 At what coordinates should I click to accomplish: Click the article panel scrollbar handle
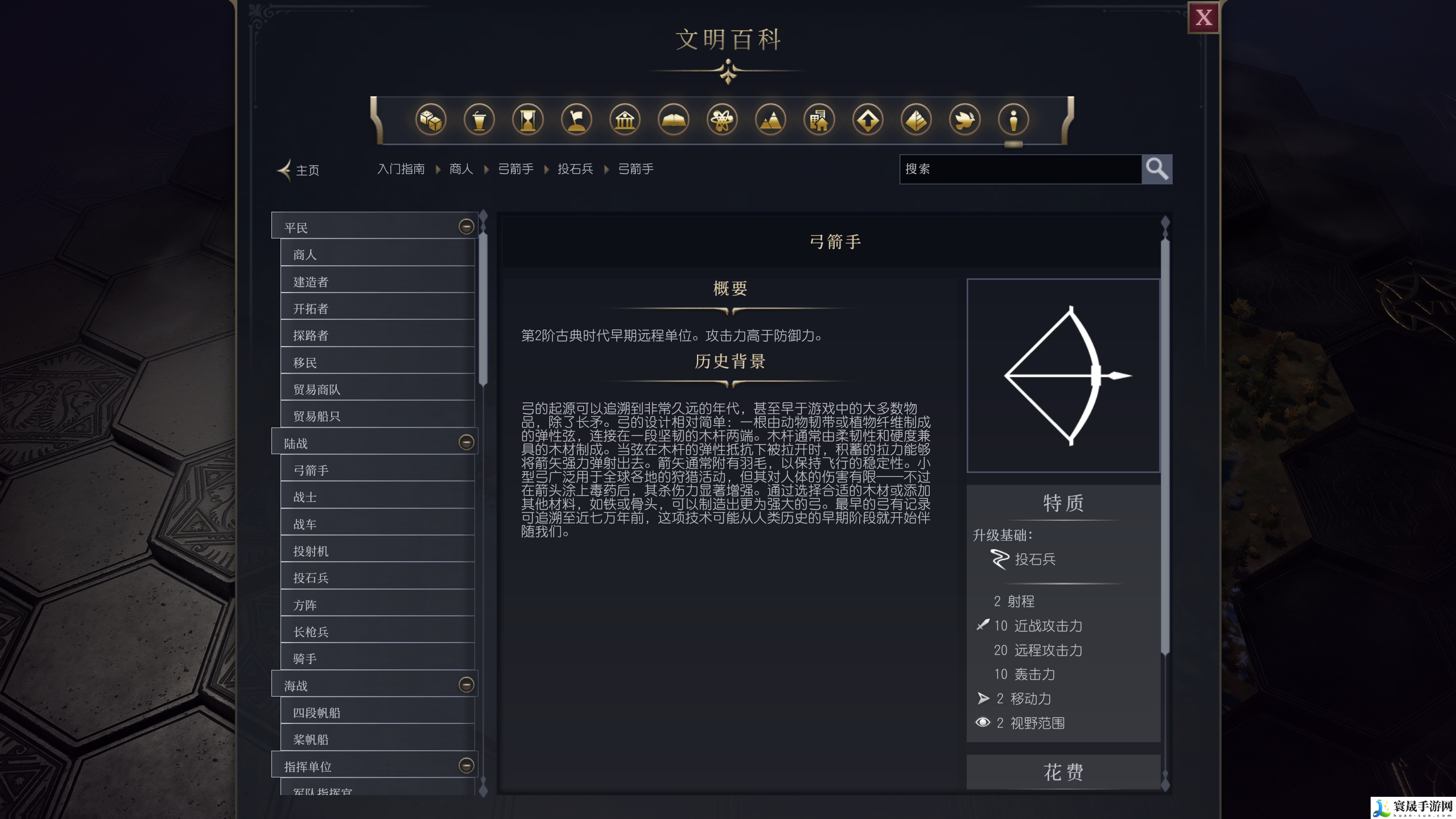[1165, 447]
